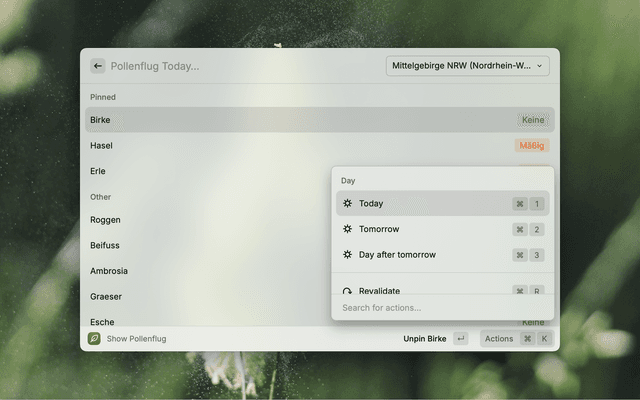Screen dimensions: 640x400
Task: Click the Actions button
Action: point(499,339)
